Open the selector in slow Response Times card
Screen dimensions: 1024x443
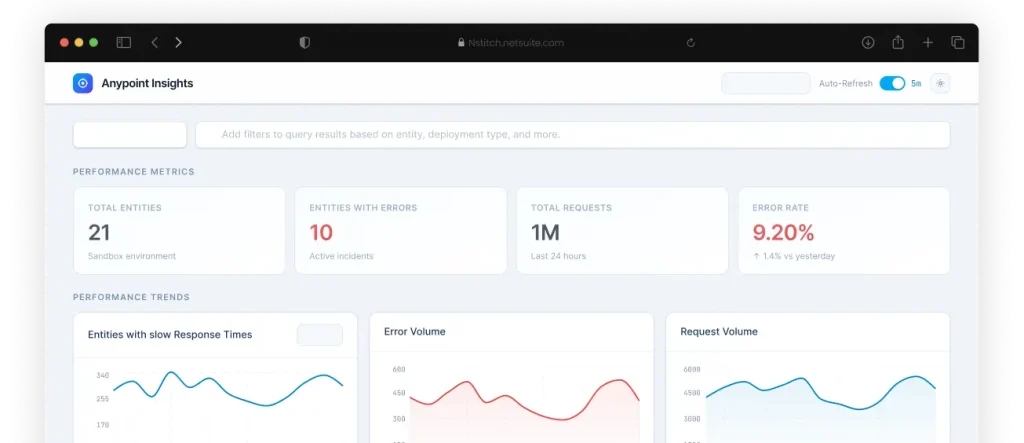click(320, 335)
